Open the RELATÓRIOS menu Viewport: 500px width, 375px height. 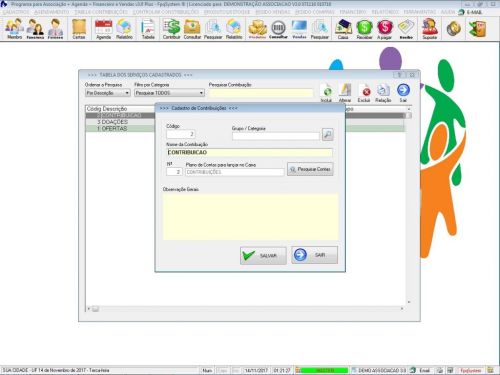385,12
